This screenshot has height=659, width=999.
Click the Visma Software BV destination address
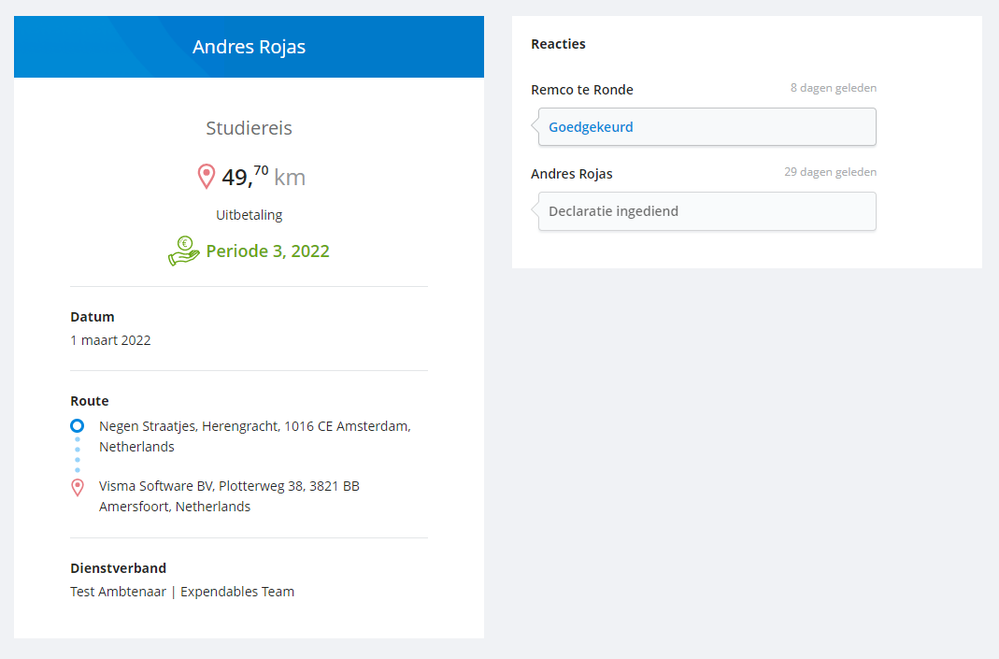229,496
